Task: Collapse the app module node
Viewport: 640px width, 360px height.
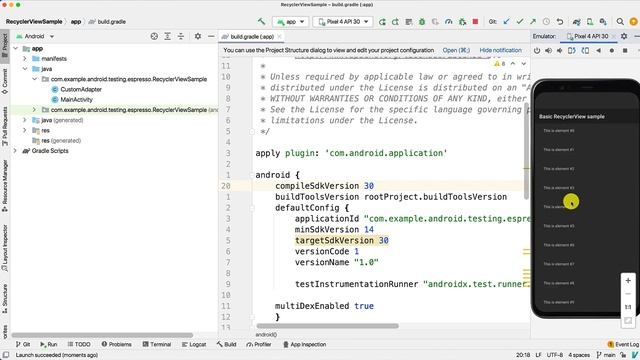Action: 16,49
